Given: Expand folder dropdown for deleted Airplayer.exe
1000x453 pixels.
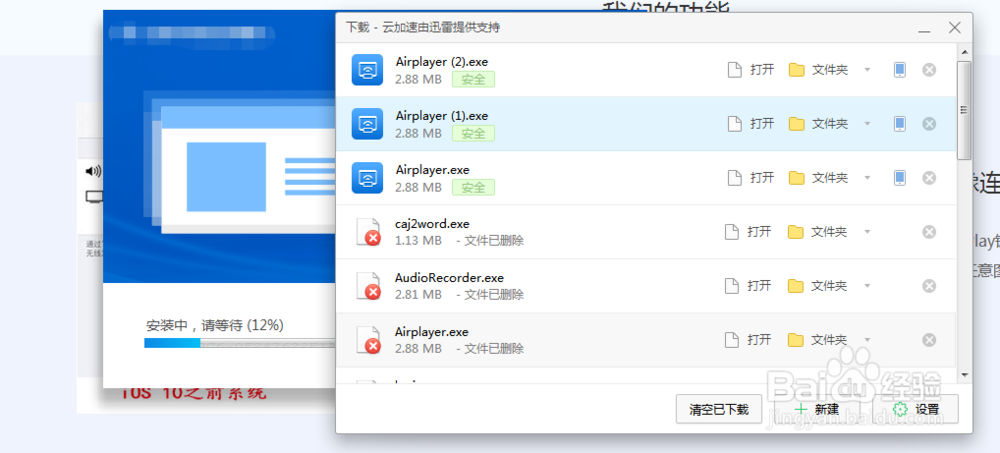Looking at the screenshot, I should 867,340.
